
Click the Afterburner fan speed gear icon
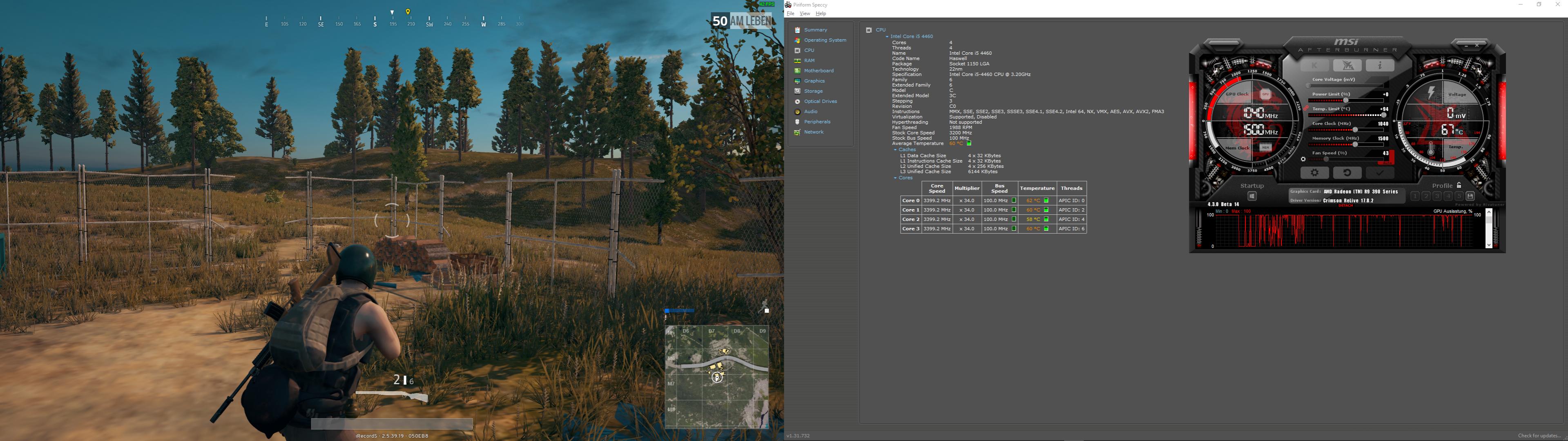[1303, 159]
